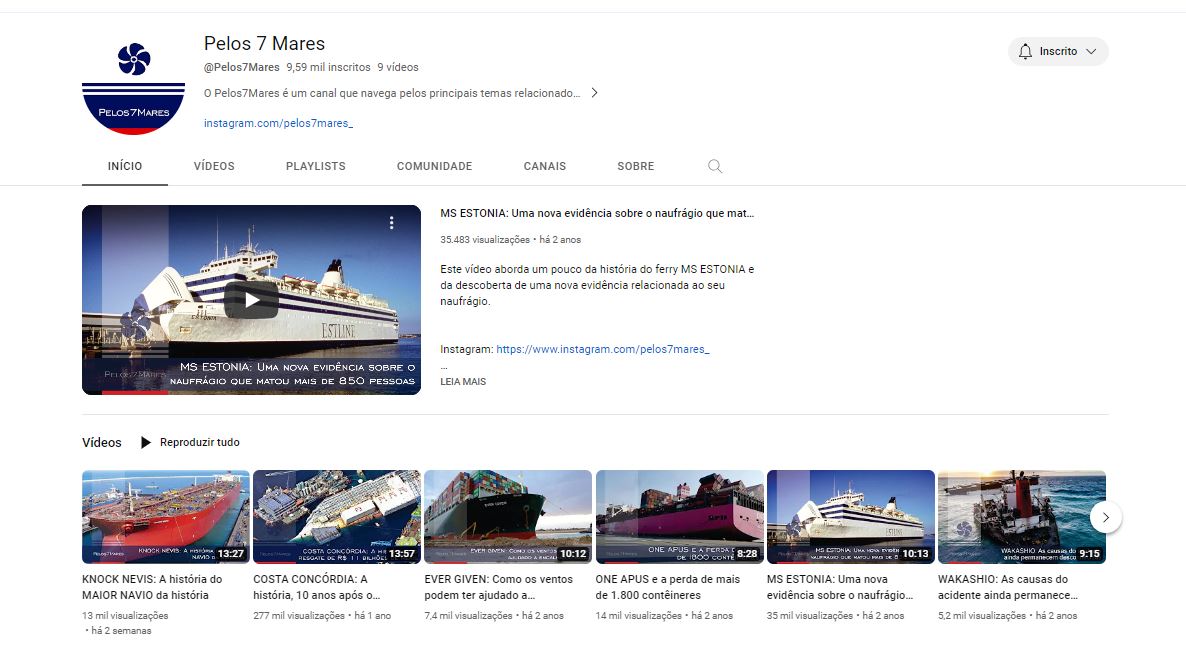Open title MS ESTONIA: Uma nova evidência in row
The width and height of the screenshot is (1186, 660).
(840, 587)
